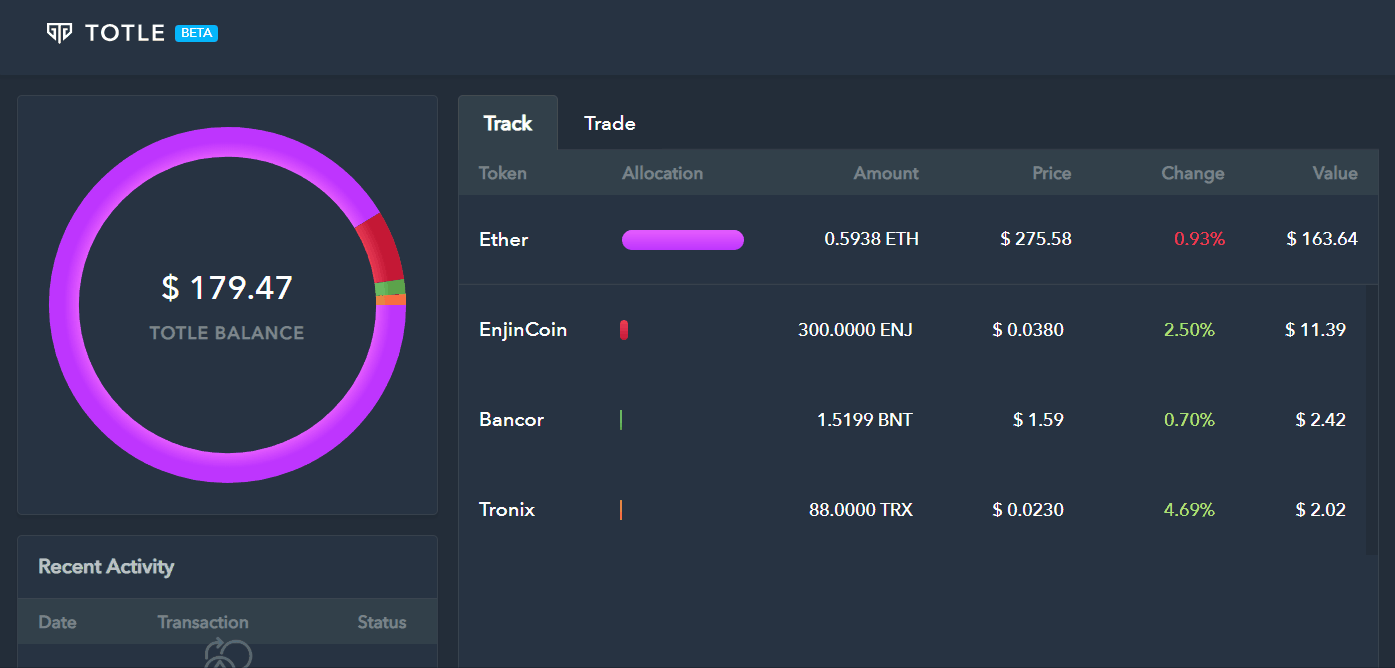Click the EnjinCoin price $ 0.0380
The image size is (1395, 668).
point(1028,329)
